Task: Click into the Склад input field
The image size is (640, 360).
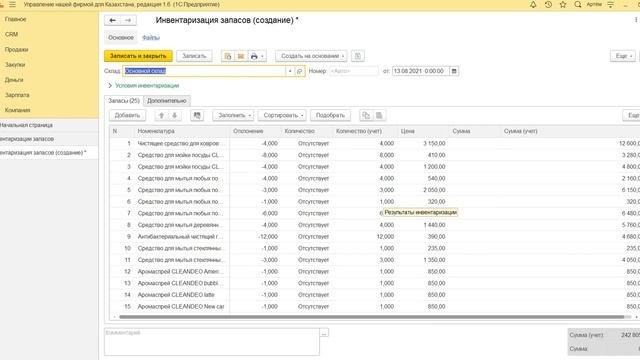Action: (204, 71)
